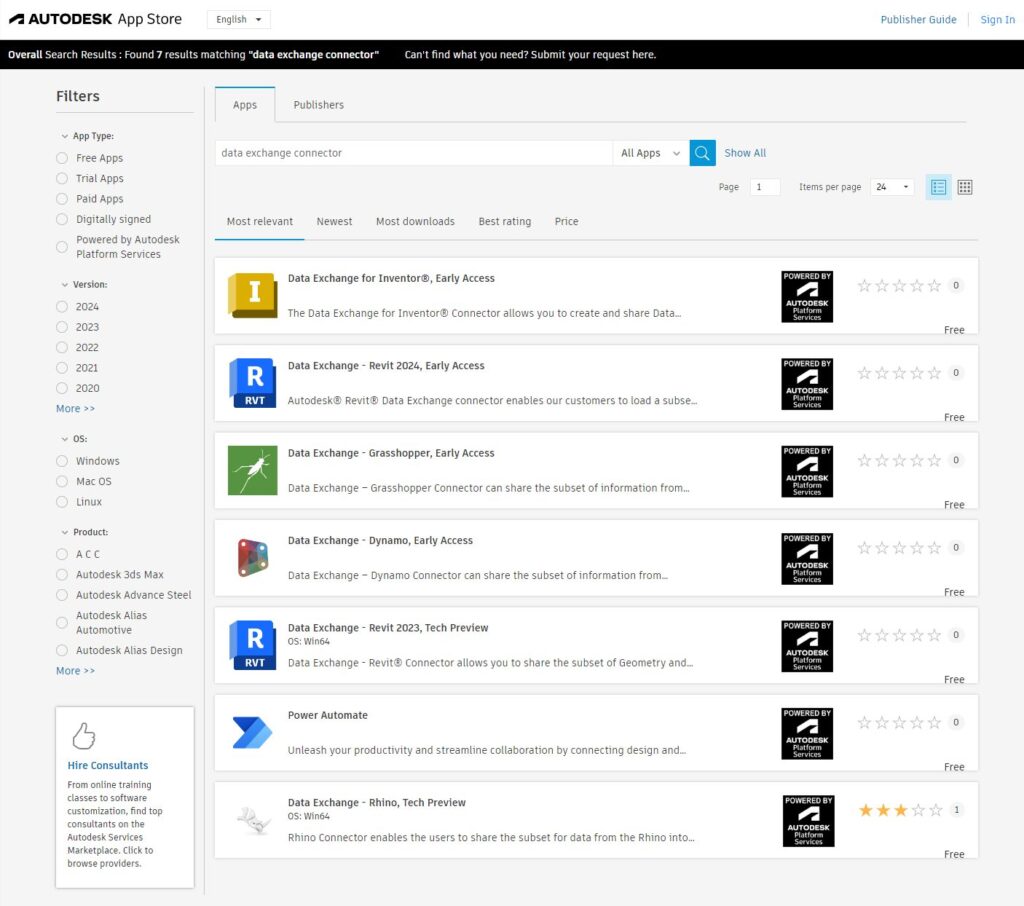Select the Linux OS filter

tap(62, 502)
